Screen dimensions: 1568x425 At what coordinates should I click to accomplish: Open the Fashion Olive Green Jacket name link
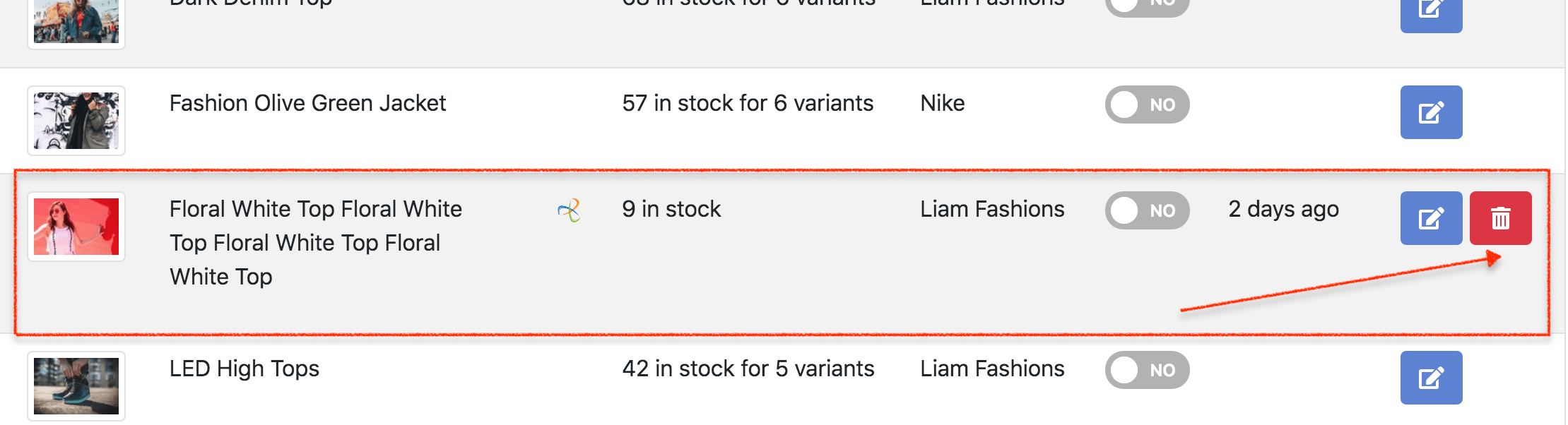pyautogui.click(x=307, y=103)
